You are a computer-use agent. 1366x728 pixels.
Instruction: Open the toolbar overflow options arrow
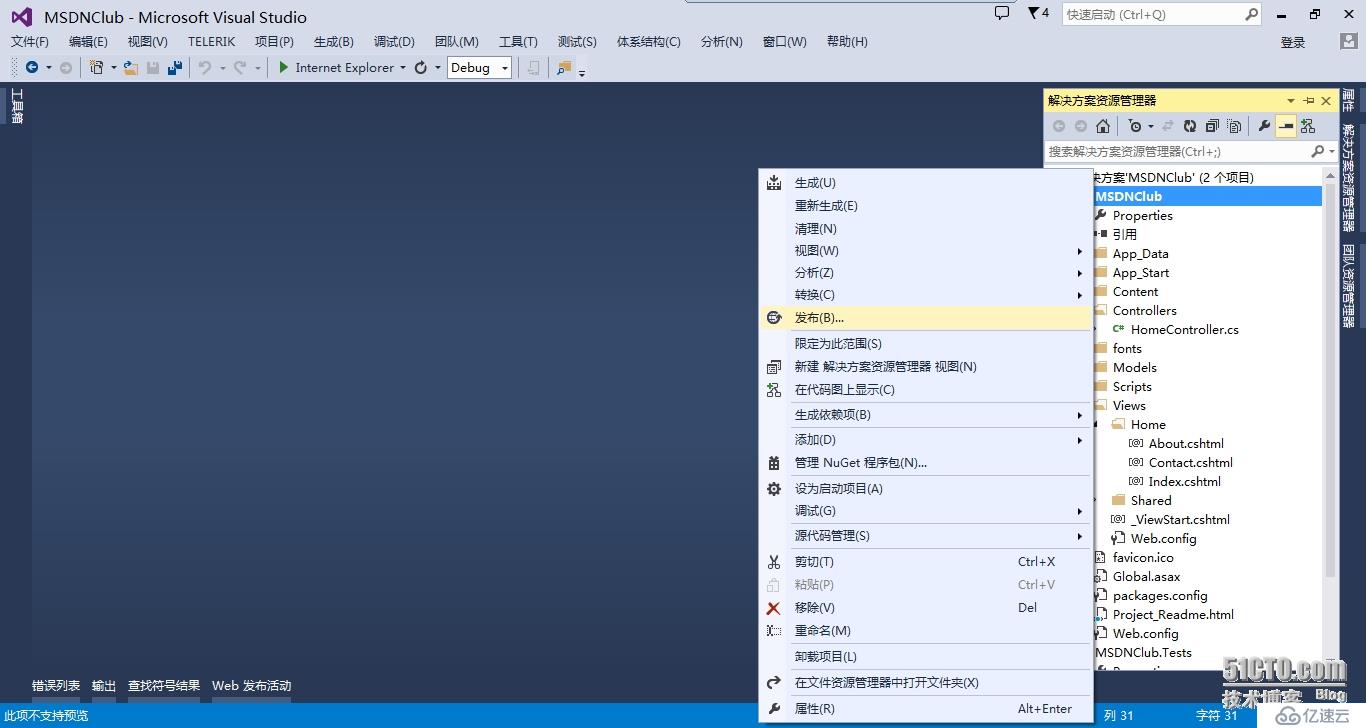click(582, 72)
